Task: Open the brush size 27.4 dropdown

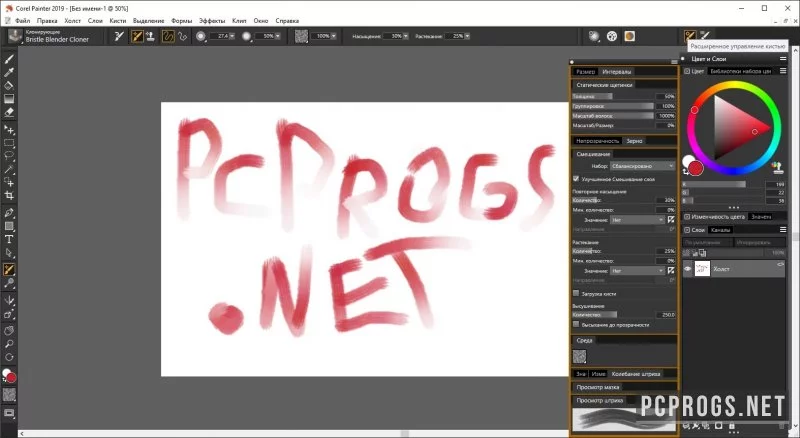Action: coord(232,36)
